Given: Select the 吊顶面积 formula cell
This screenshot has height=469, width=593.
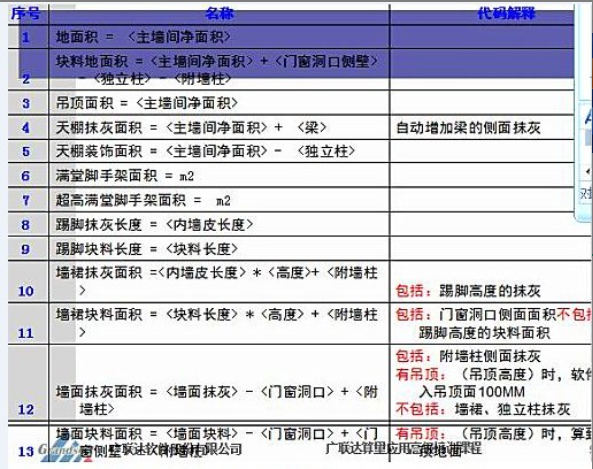Looking at the screenshot, I should [x=219, y=103].
